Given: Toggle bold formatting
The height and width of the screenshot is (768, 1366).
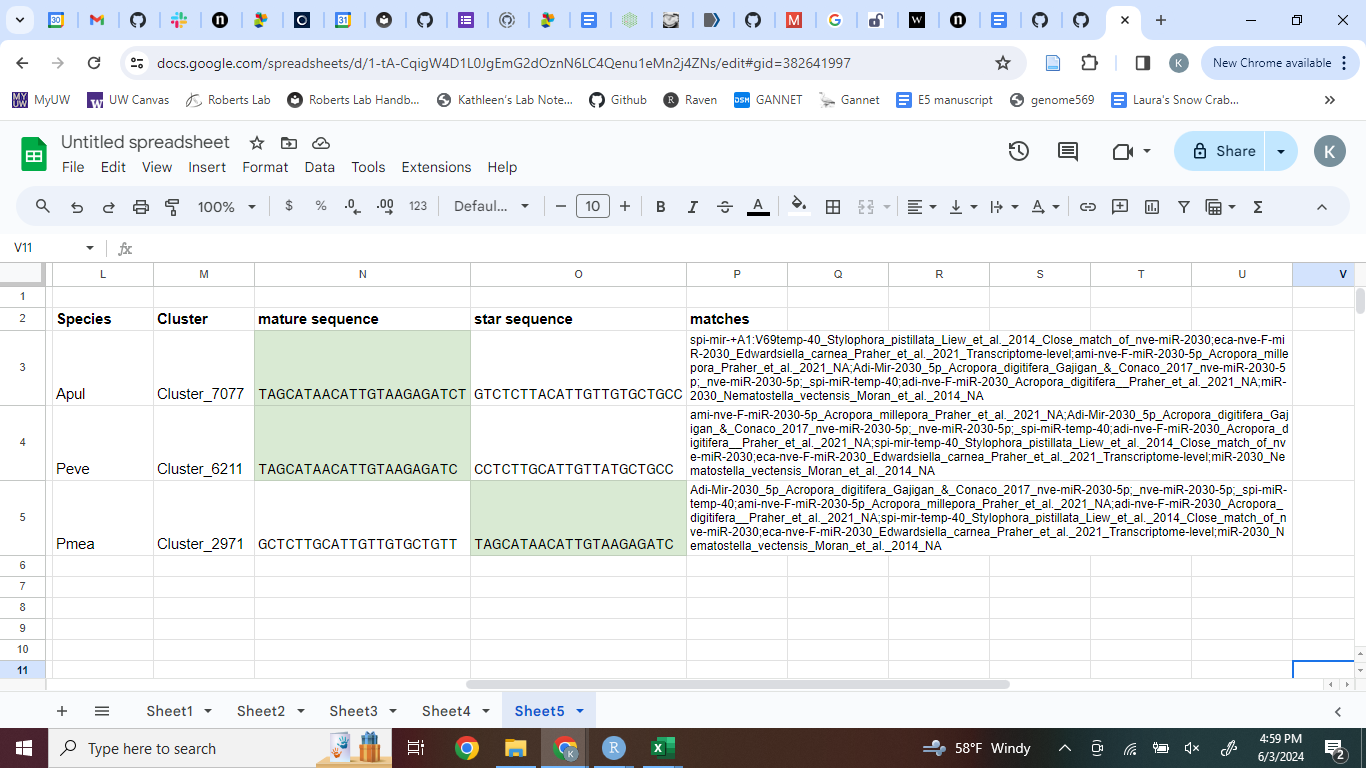Looking at the screenshot, I should click(661, 207).
